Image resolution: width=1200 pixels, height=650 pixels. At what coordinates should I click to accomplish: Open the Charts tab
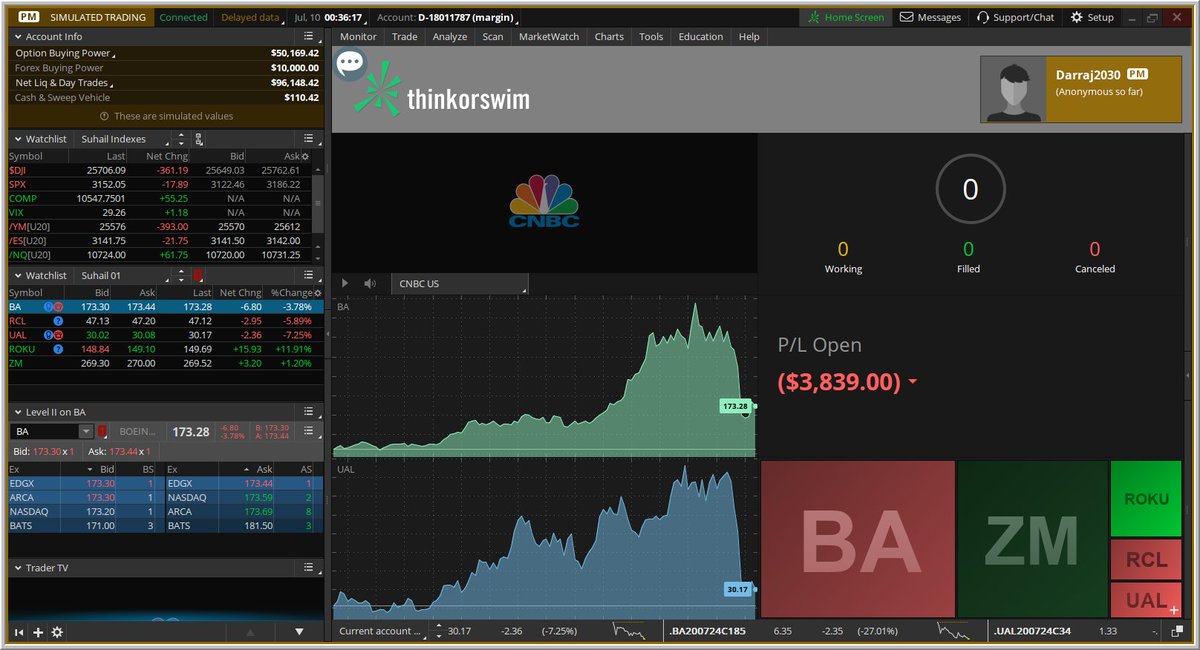click(609, 37)
